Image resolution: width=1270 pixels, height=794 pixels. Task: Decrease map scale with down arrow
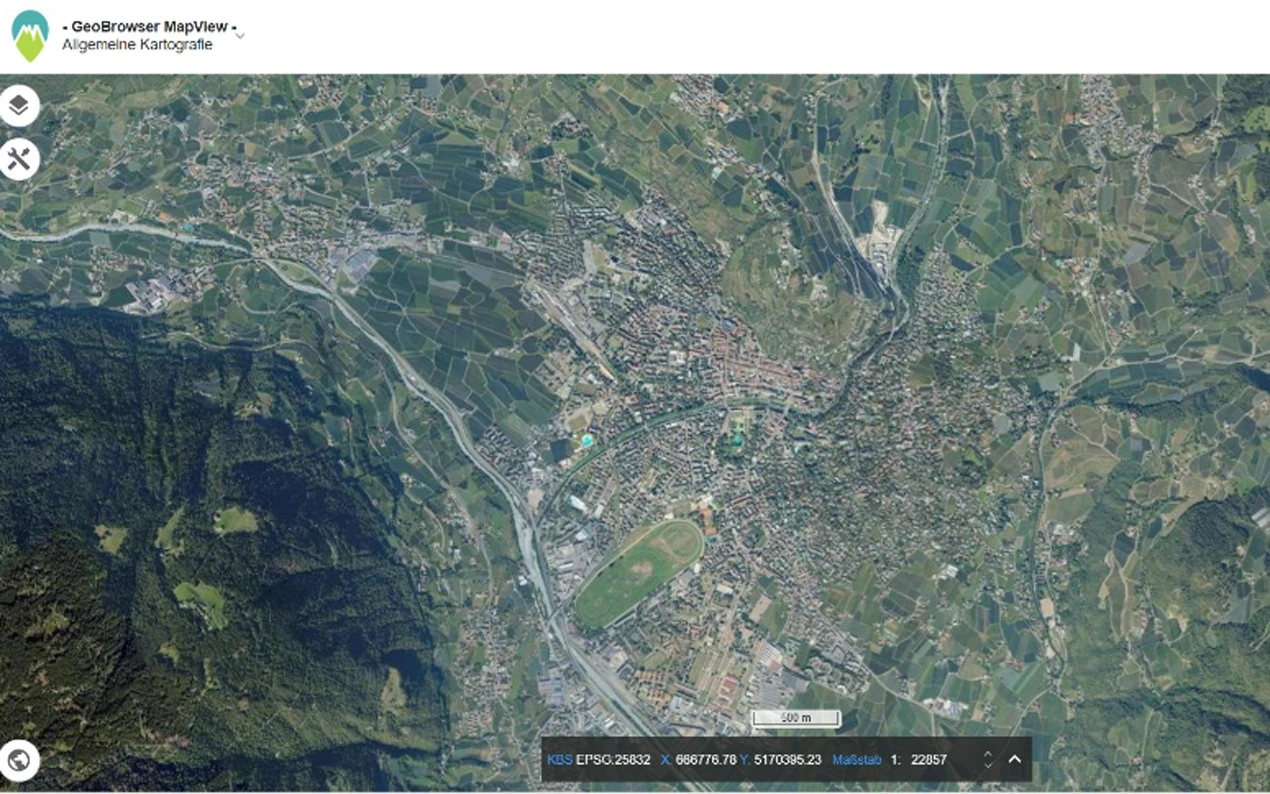pos(988,766)
